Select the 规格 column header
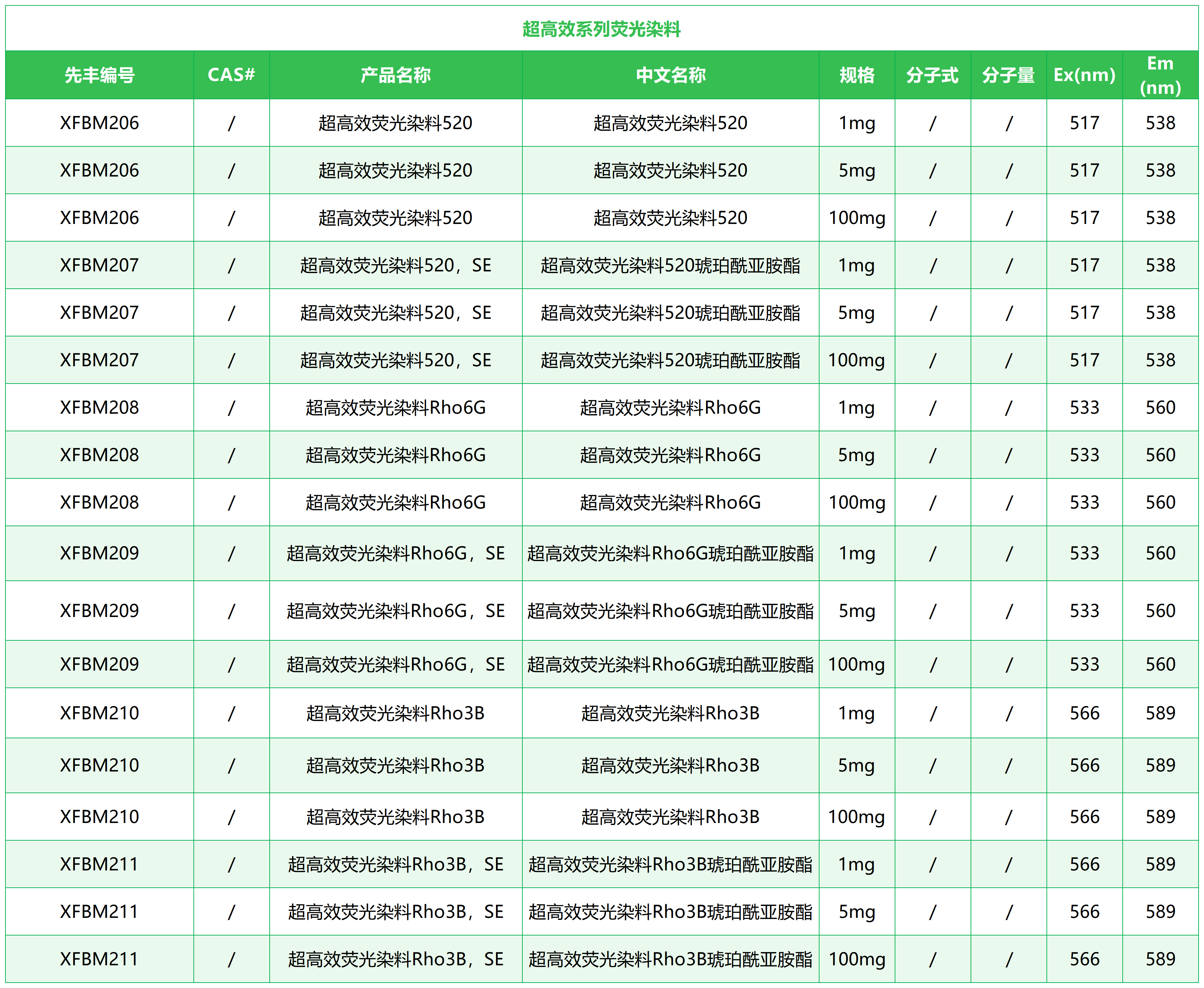Image resolution: width=1204 pixels, height=988 pixels. click(857, 75)
